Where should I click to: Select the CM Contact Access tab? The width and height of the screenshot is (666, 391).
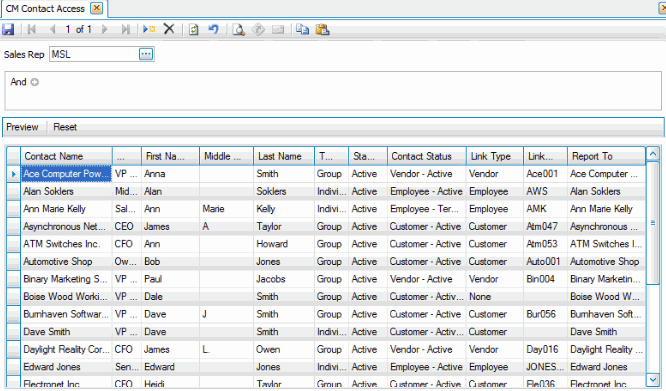pyautogui.click(x=45, y=8)
